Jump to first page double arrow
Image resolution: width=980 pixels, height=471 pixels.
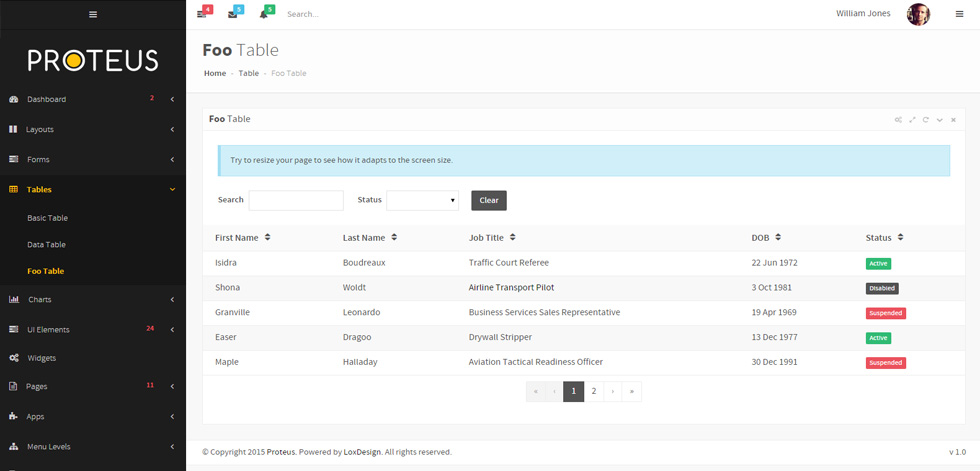[536, 392]
